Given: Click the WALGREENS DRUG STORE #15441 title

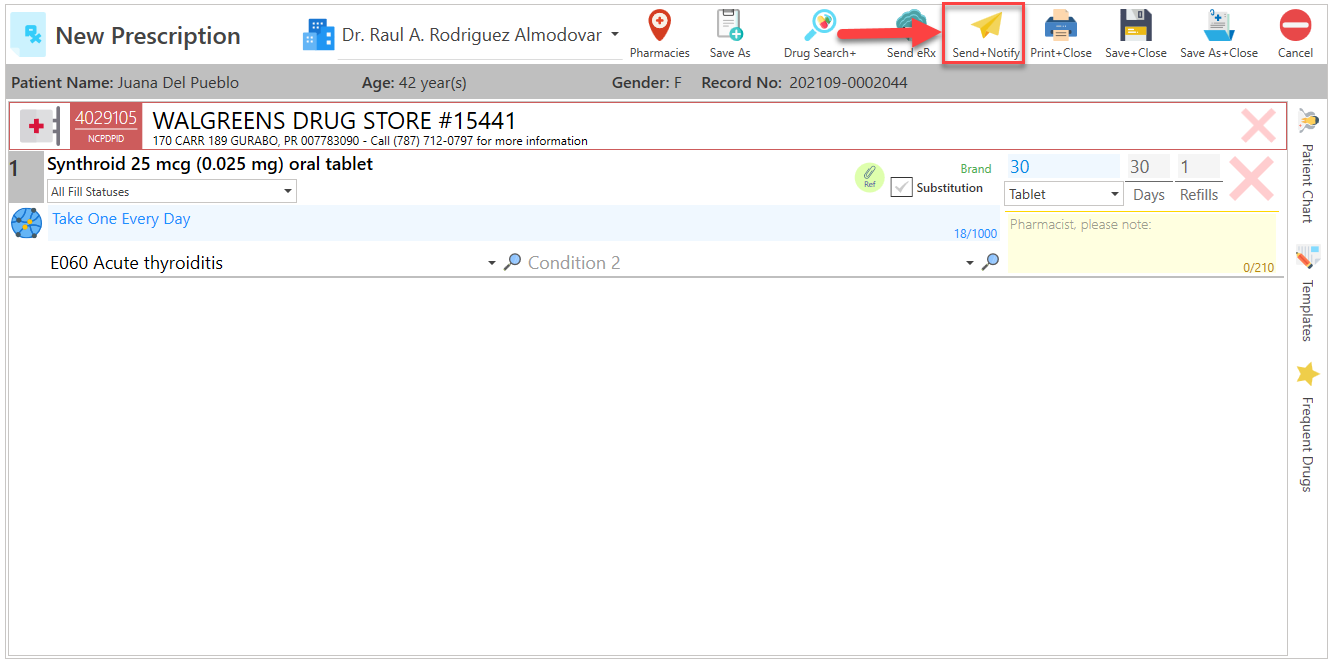Looking at the screenshot, I should coord(334,121).
